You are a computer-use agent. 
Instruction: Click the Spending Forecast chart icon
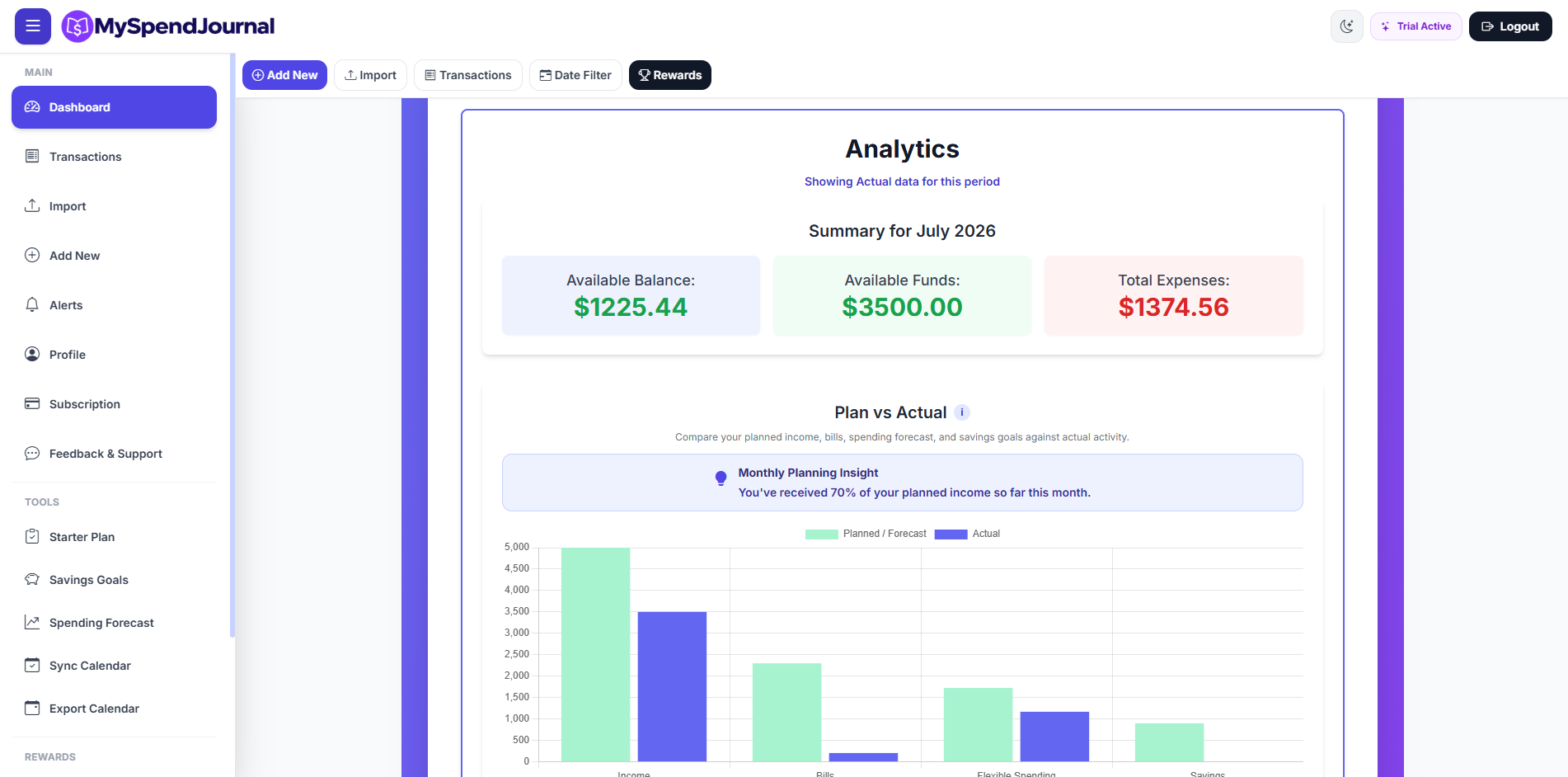tap(32, 622)
